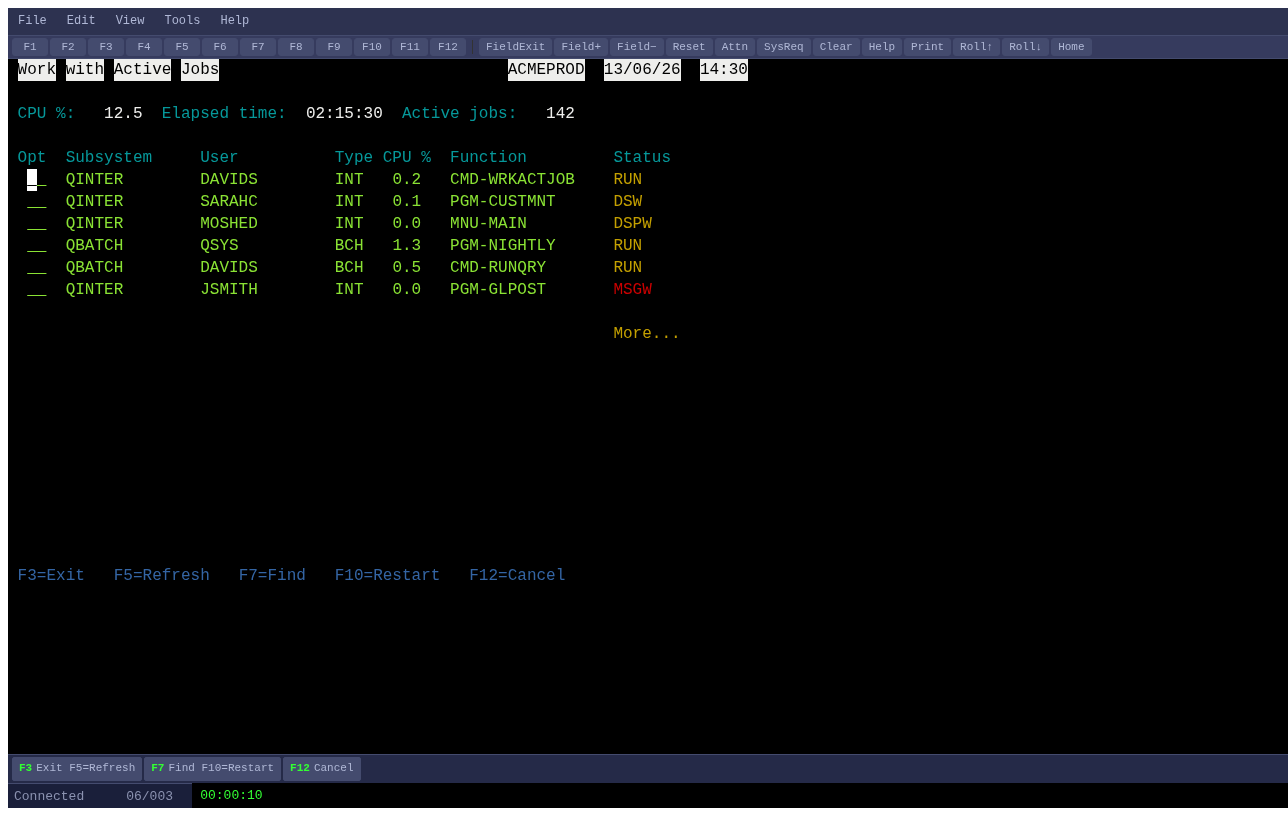Click the 'F3 Exit F5=Refresh' bottom bar button
This screenshot has width=1288, height=816.
pos(77,769)
